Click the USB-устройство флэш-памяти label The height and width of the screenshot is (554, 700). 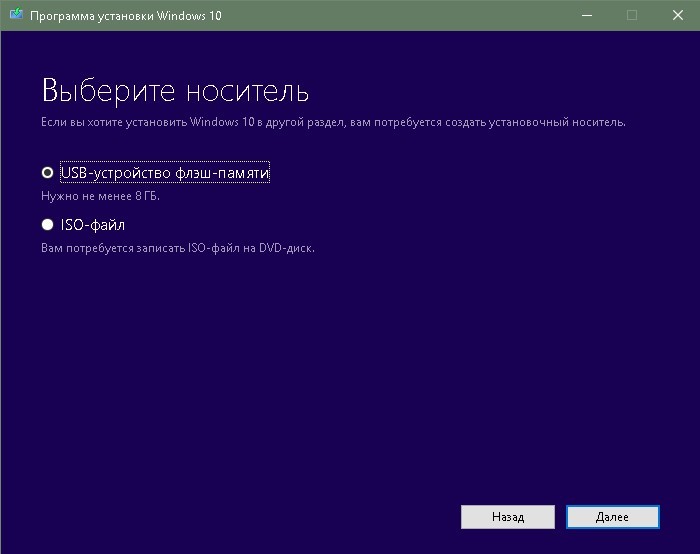pos(165,172)
